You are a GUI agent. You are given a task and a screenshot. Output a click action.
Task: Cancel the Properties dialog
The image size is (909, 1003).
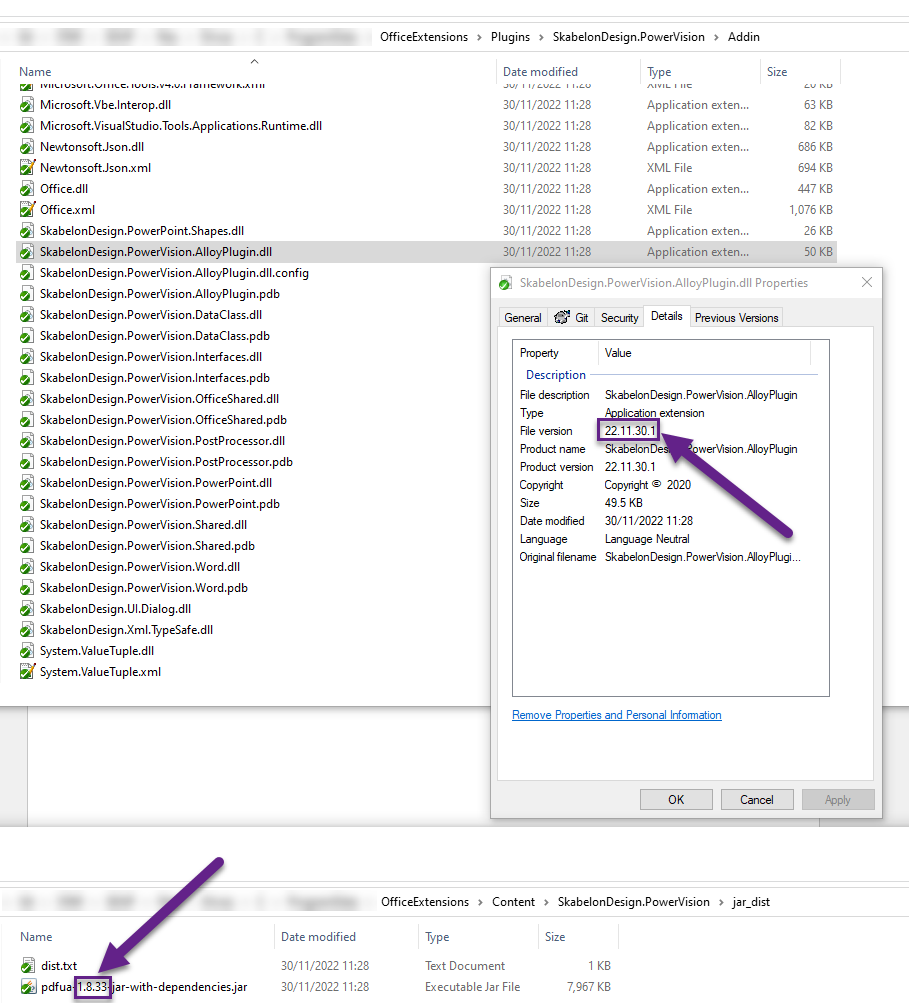click(x=757, y=800)
